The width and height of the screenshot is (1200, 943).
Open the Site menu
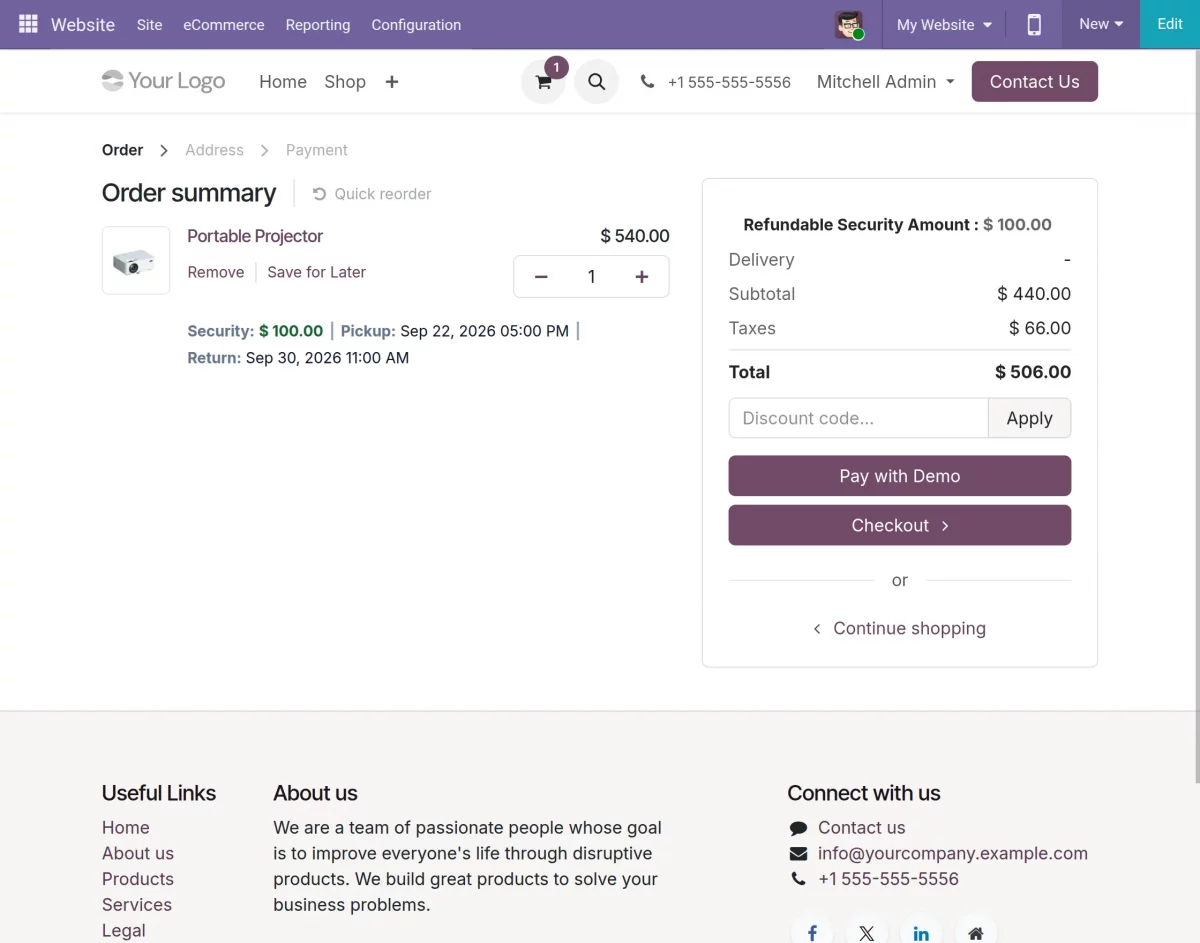(150, 25)
